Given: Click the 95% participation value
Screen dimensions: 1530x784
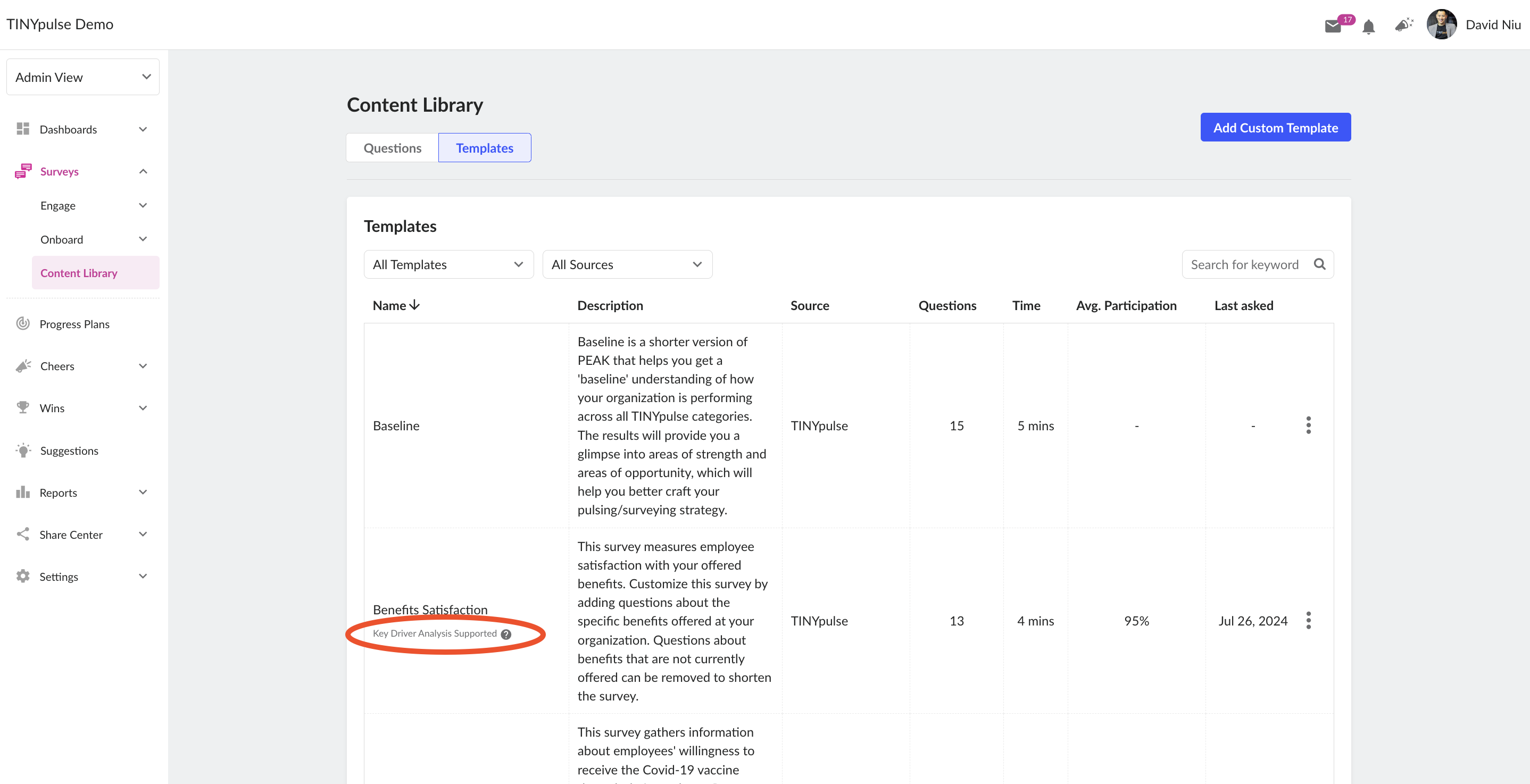Looking at the screenshot, I should (1137, 621).
